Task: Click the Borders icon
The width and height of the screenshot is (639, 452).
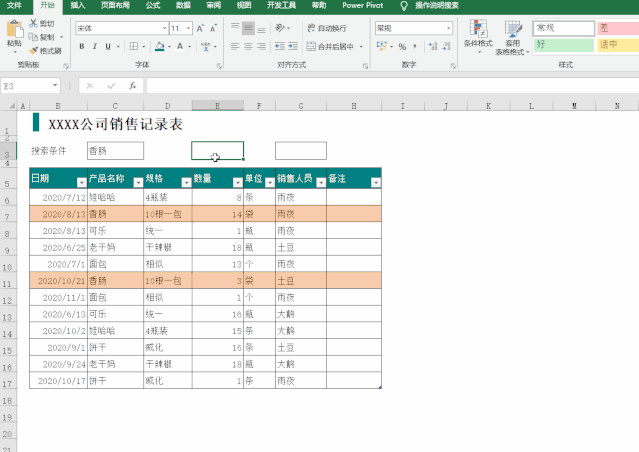Action: (x=134, y=46)
